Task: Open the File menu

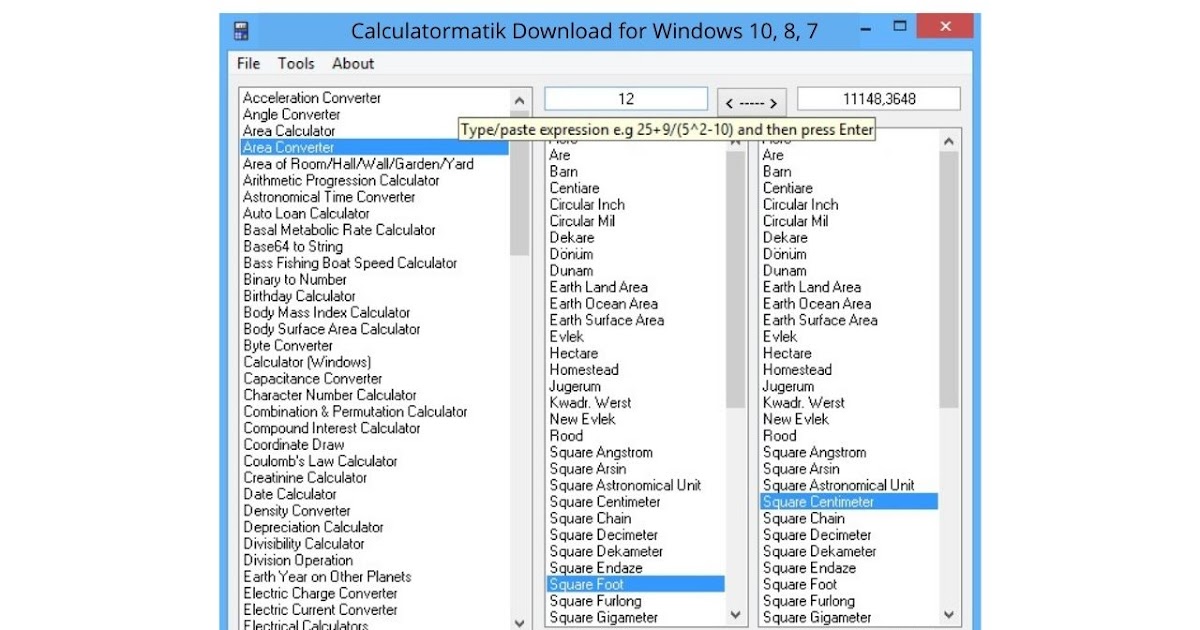Action: point(248,63)
